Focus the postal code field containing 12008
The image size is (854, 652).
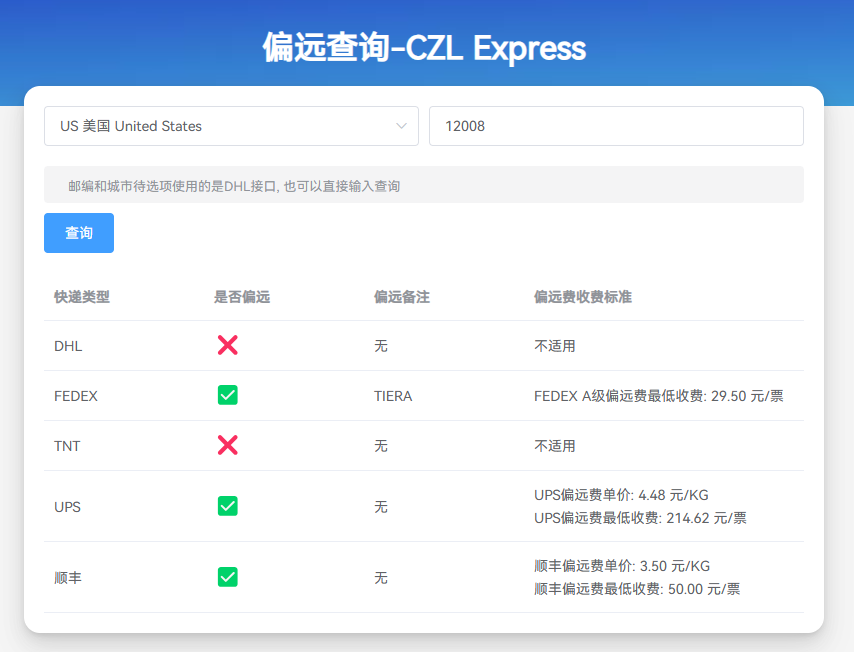pos(616,126)
